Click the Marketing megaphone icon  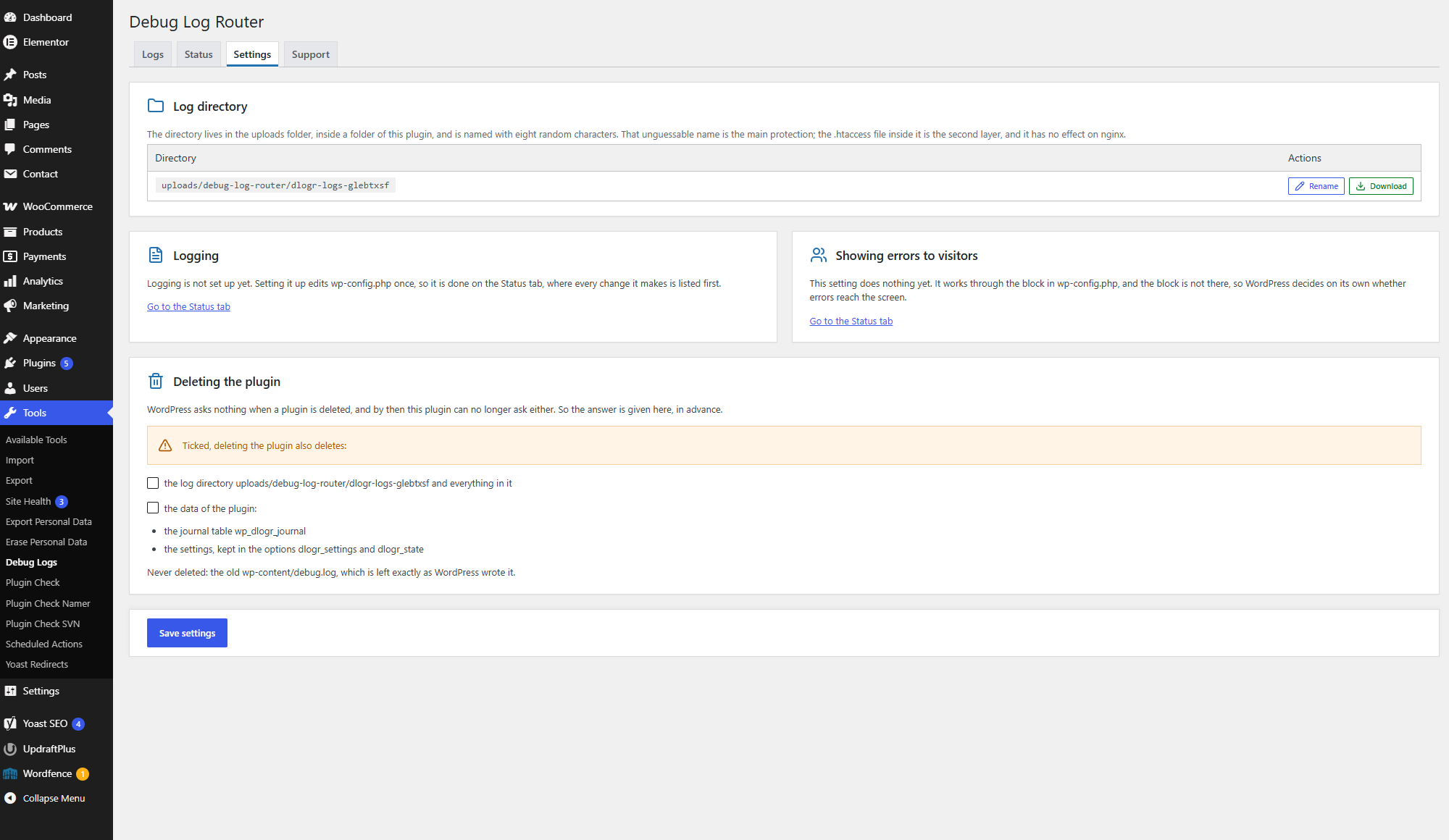tap(10, 306)
